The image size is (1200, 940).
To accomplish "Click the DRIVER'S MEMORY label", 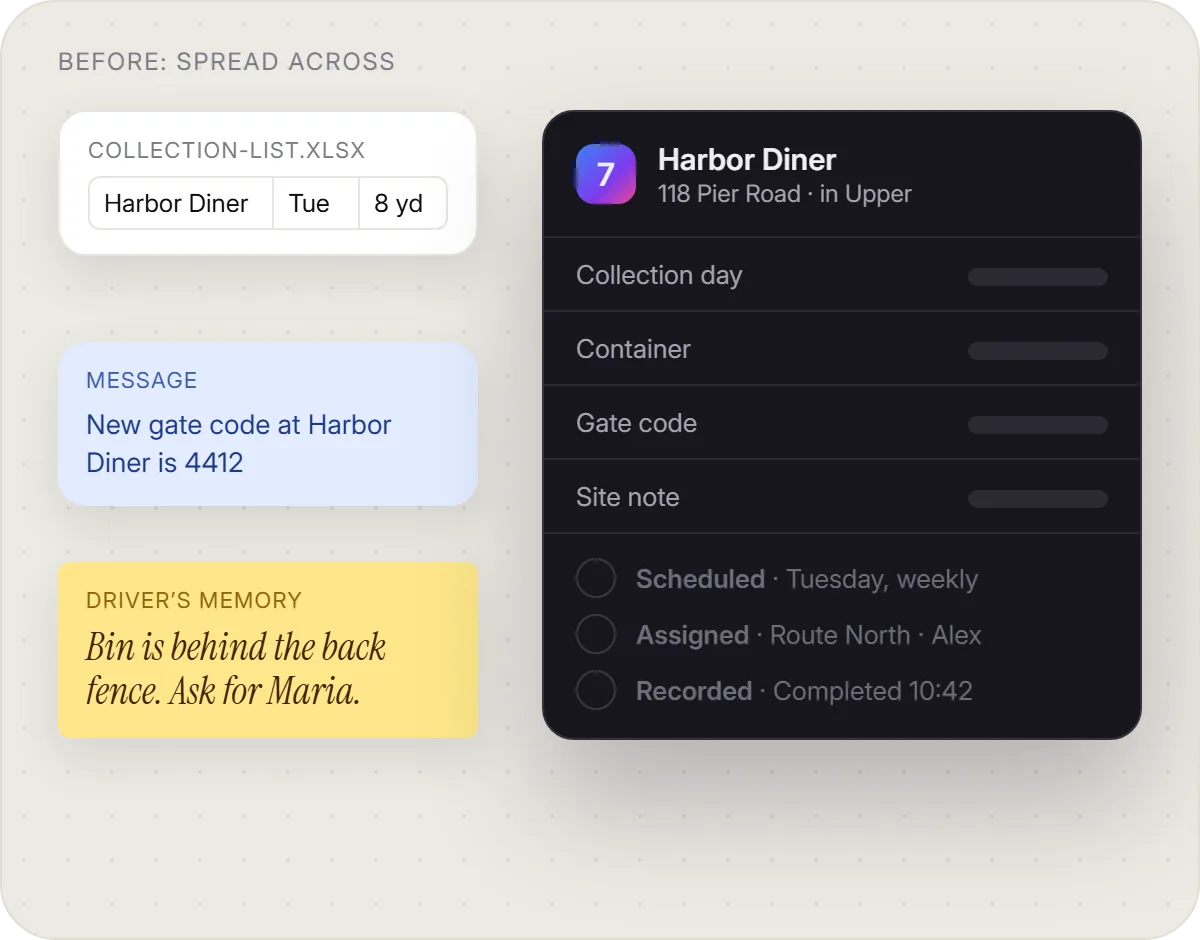I will pyautogui.click(x=194, y=600).
